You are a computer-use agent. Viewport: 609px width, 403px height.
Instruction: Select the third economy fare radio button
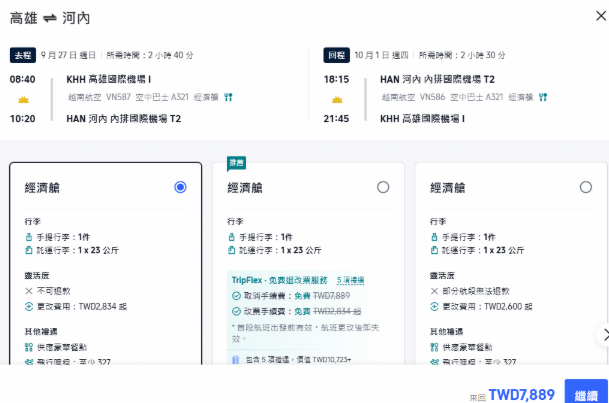coord(586,187)
